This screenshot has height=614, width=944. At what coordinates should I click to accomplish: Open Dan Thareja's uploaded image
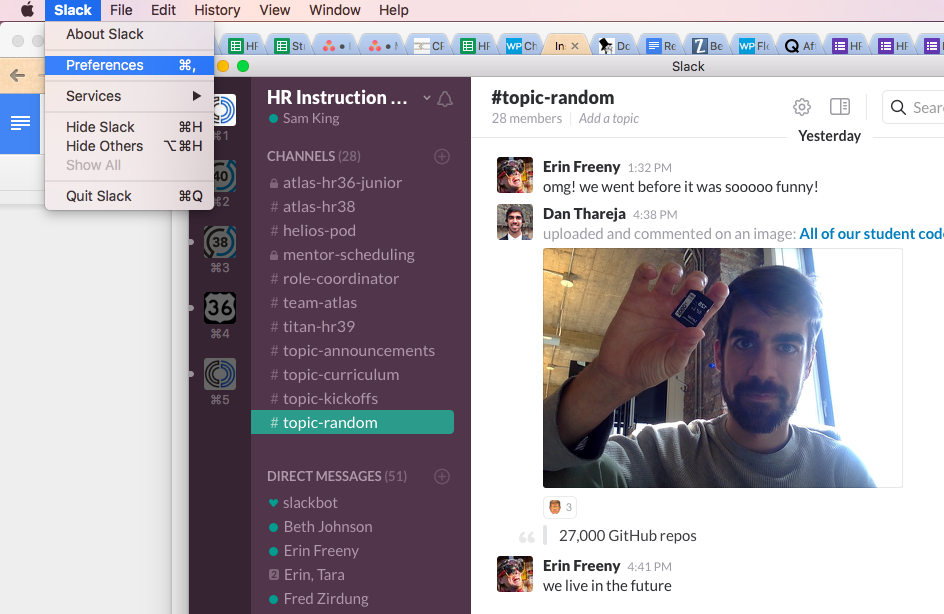tap(722, 368)
